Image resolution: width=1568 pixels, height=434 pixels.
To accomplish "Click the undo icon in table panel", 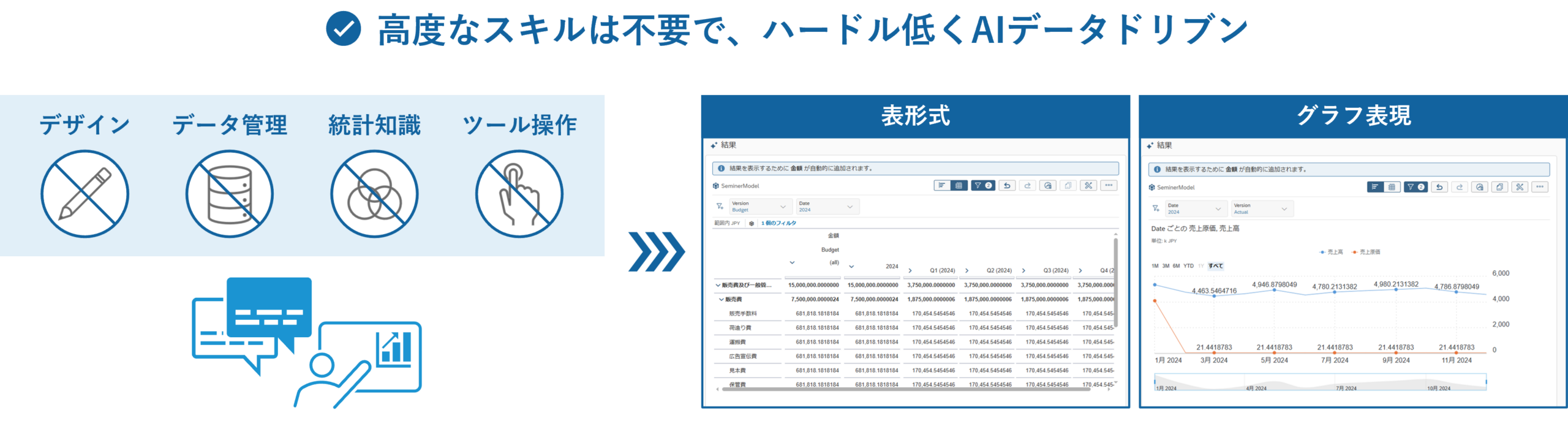I will [1007, 186].
